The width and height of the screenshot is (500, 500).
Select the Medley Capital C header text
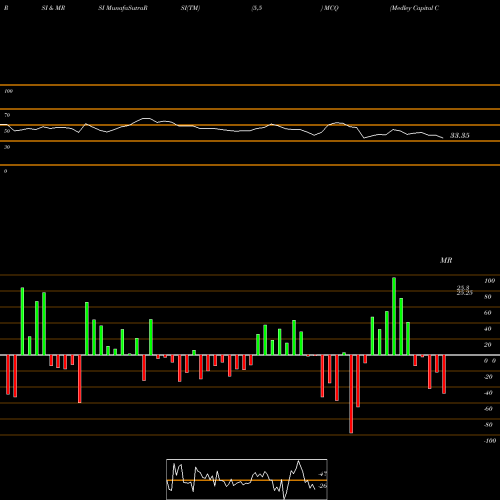(414, 8)
